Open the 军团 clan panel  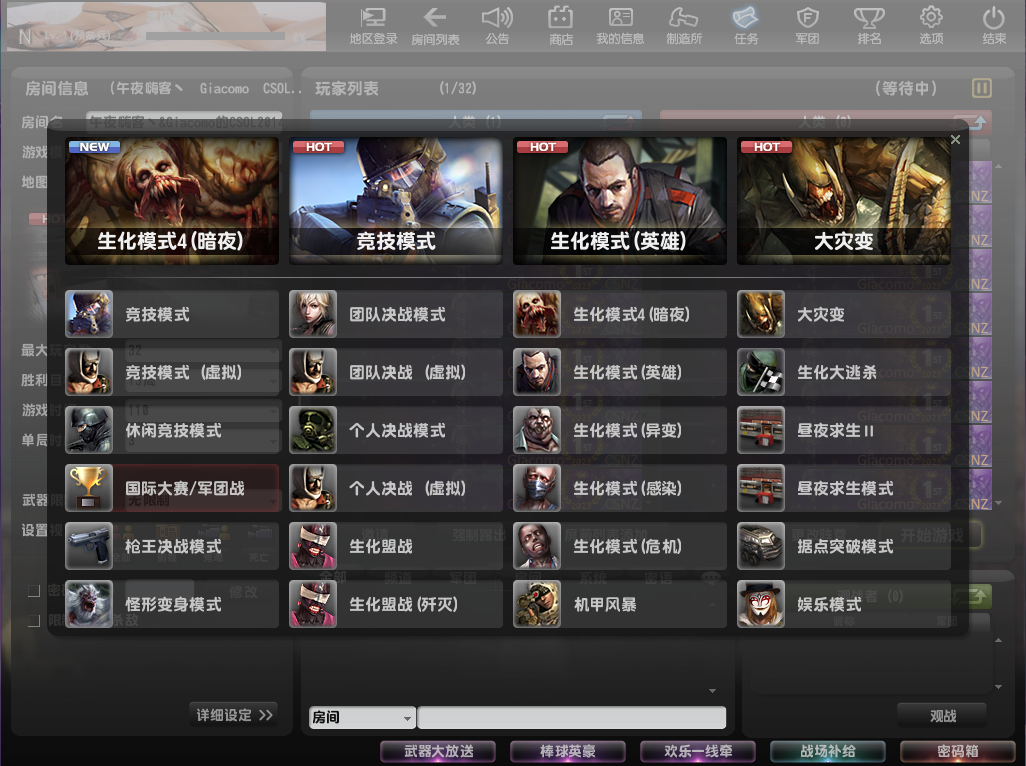tap(806, 25)
